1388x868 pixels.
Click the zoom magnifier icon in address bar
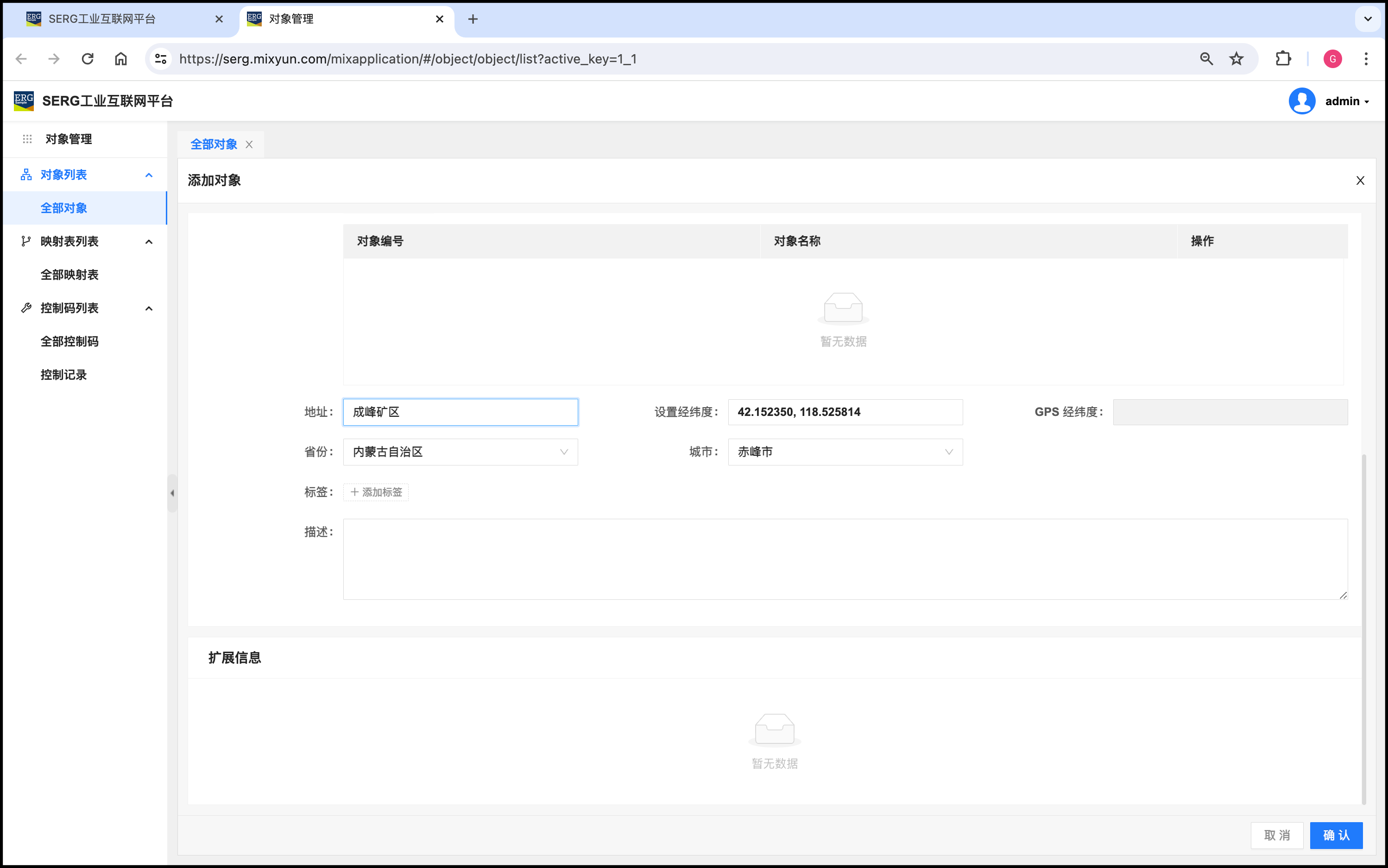[x=1206, y=58]
